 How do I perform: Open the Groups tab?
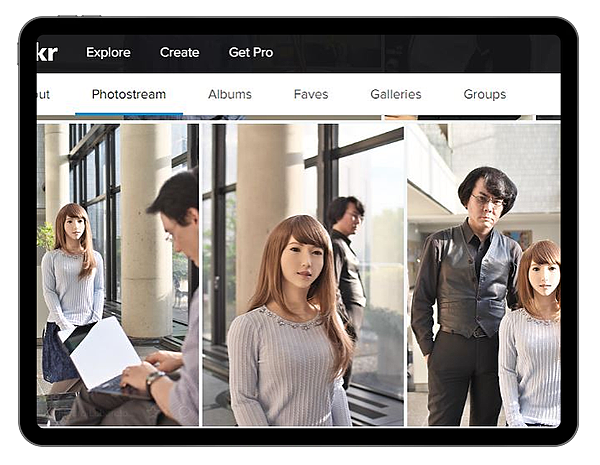click(485, 95)
